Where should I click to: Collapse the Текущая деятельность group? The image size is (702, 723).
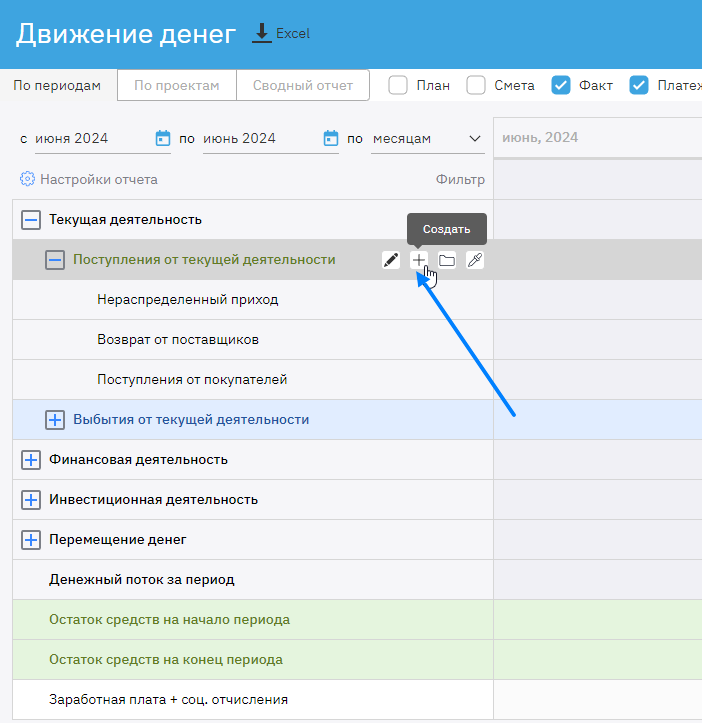pos(31,220)
